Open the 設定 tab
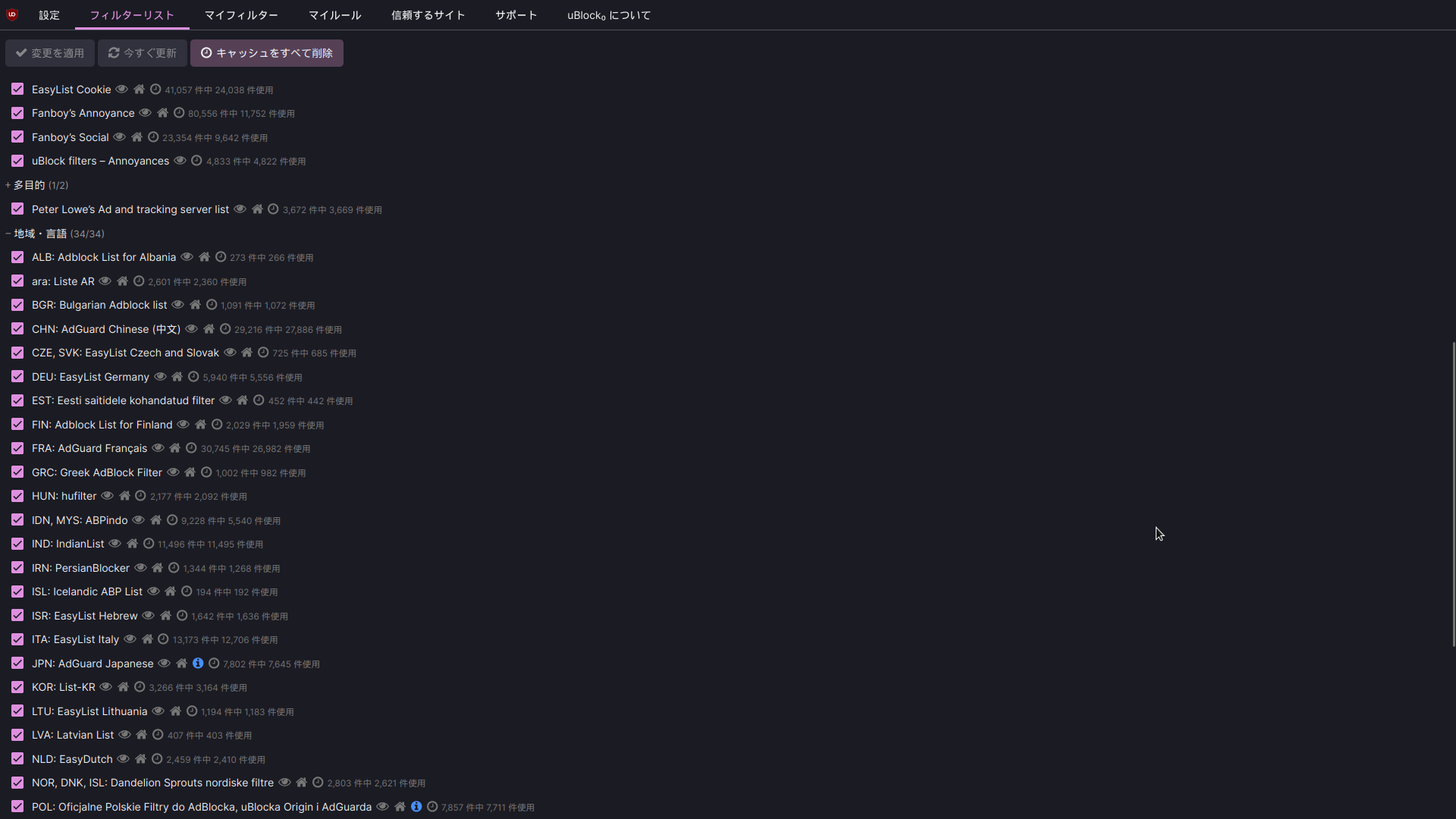This screenshot has height=819, width=1456. [x=49, y=15]
